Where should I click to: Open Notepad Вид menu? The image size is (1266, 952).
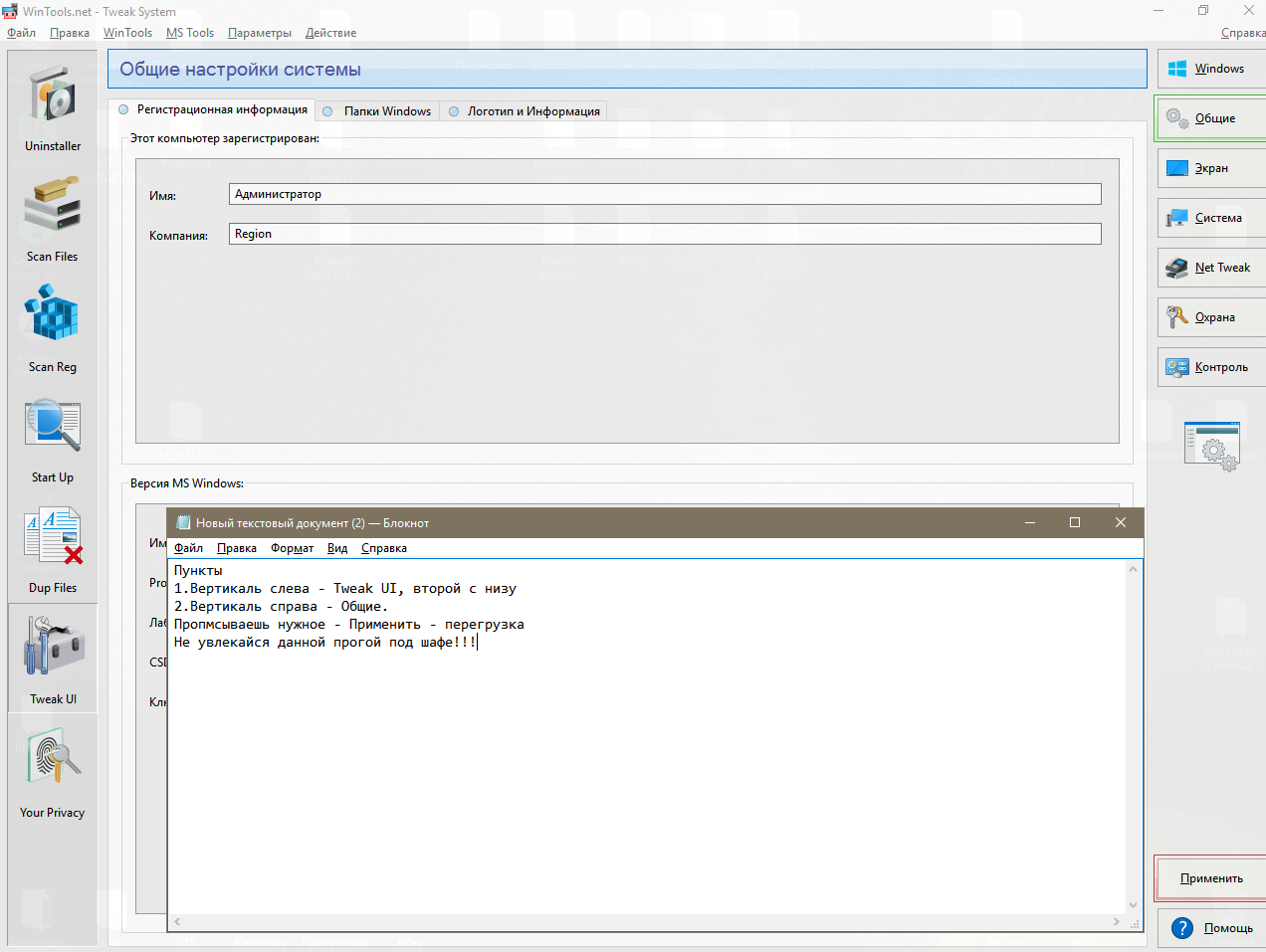click(337, 548)
